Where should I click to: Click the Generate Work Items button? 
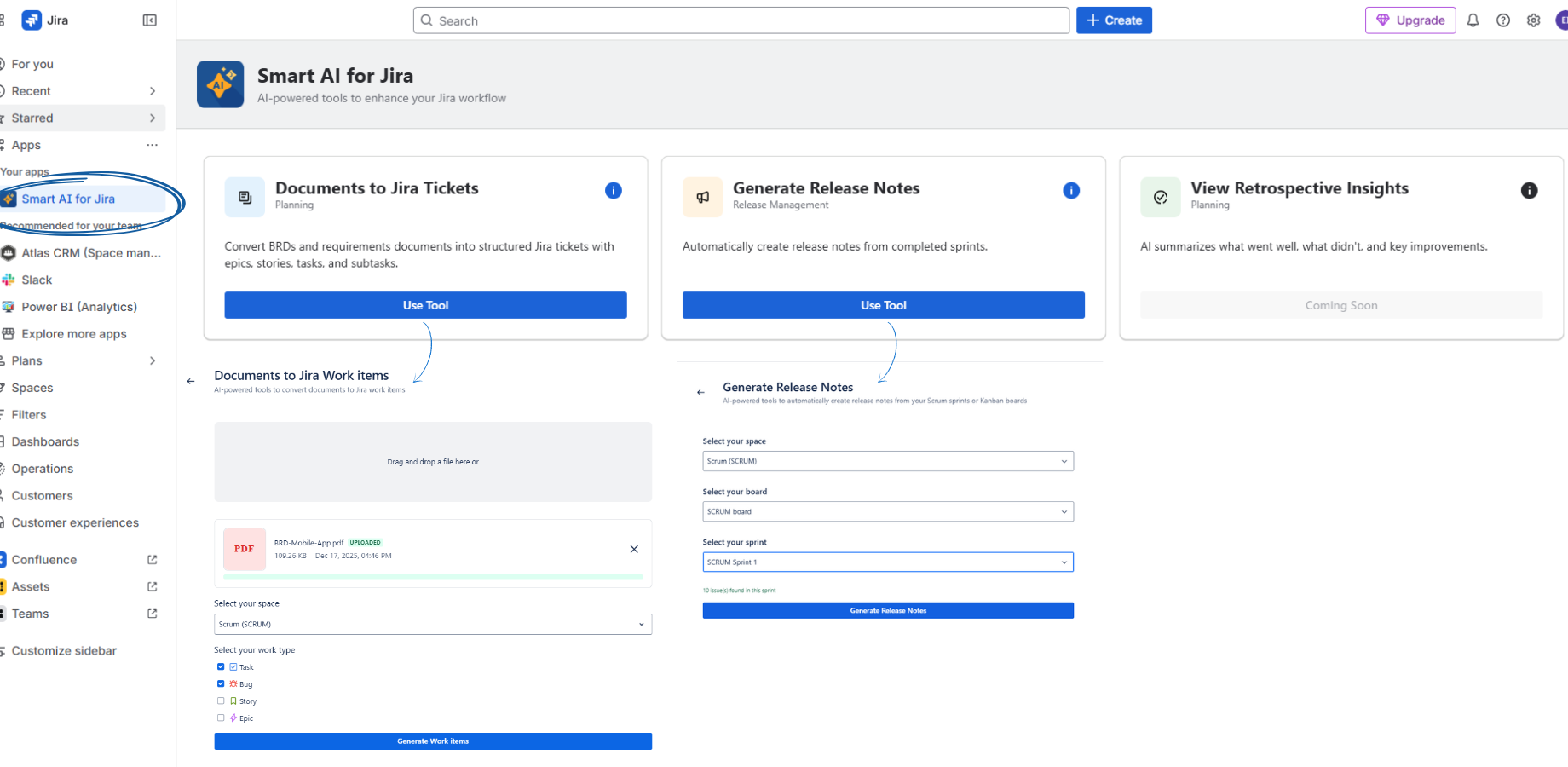(x=433, y=741)
